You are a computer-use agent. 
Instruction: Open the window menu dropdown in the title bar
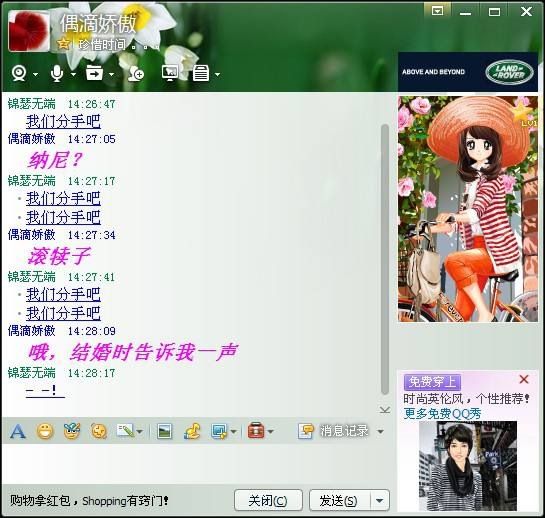pos(437,11)
